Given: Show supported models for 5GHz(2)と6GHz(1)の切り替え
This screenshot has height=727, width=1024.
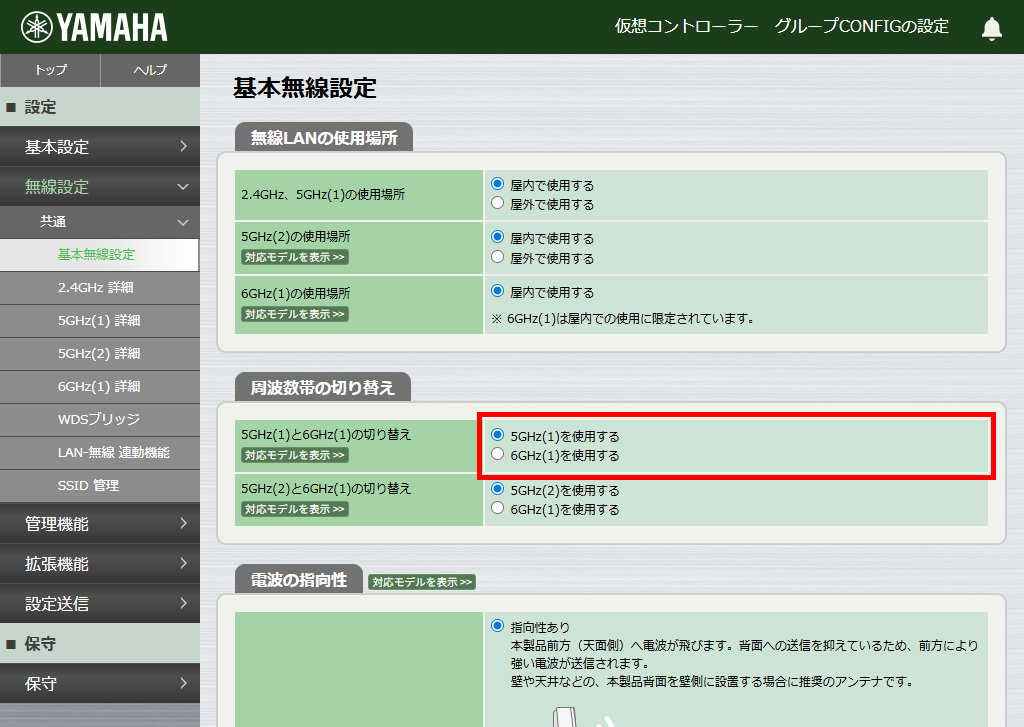Looking at the screenshot, I should (295, 509).
